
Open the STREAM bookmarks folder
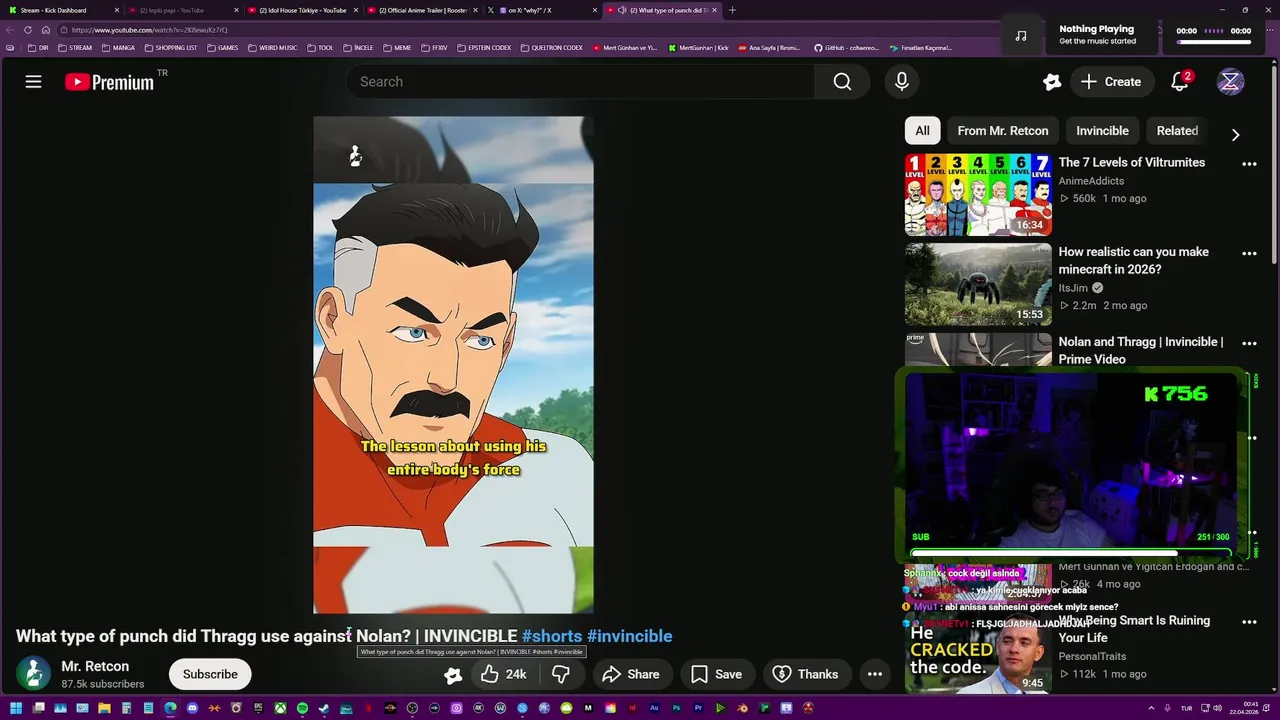click(x=75, y=48)
